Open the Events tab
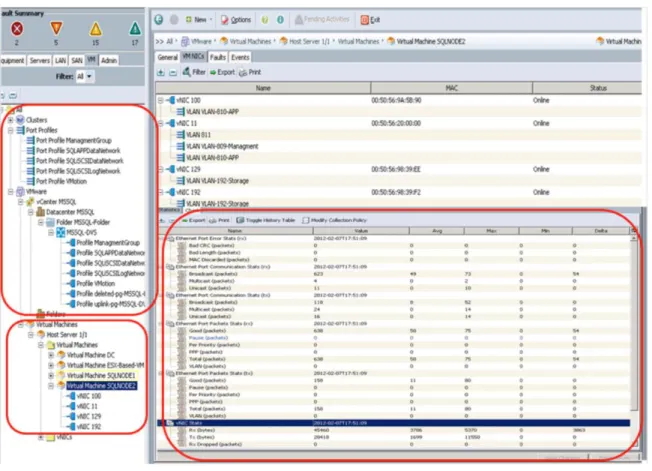Screen dimensions: 652x471 (x=240, y=57)
